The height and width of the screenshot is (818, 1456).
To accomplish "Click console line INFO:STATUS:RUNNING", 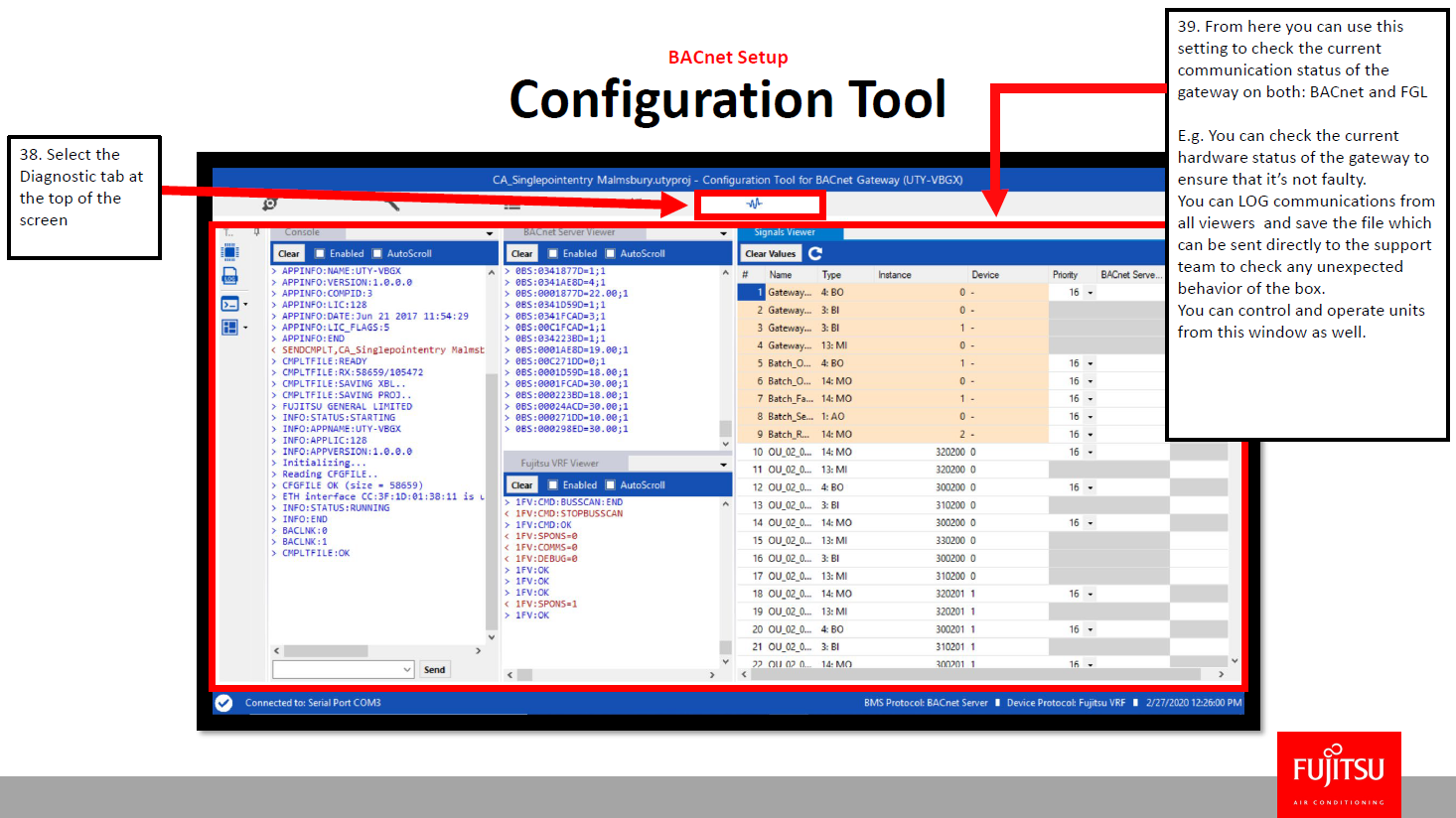I will point(336,508).
